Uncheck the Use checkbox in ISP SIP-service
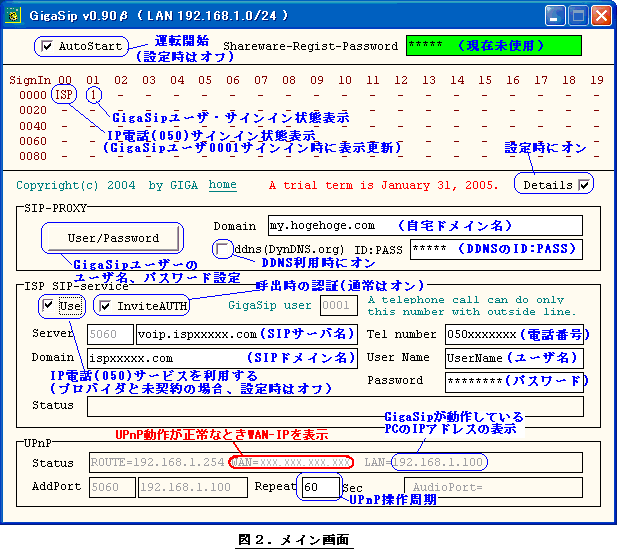 tap(48, 305)
